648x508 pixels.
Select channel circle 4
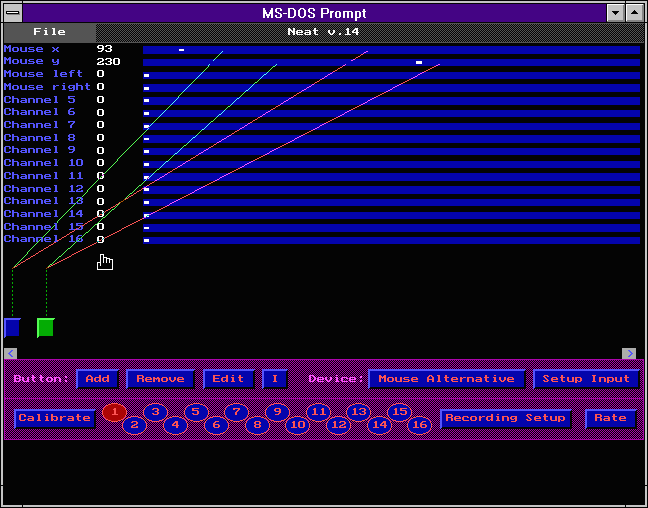pos(175,425)
